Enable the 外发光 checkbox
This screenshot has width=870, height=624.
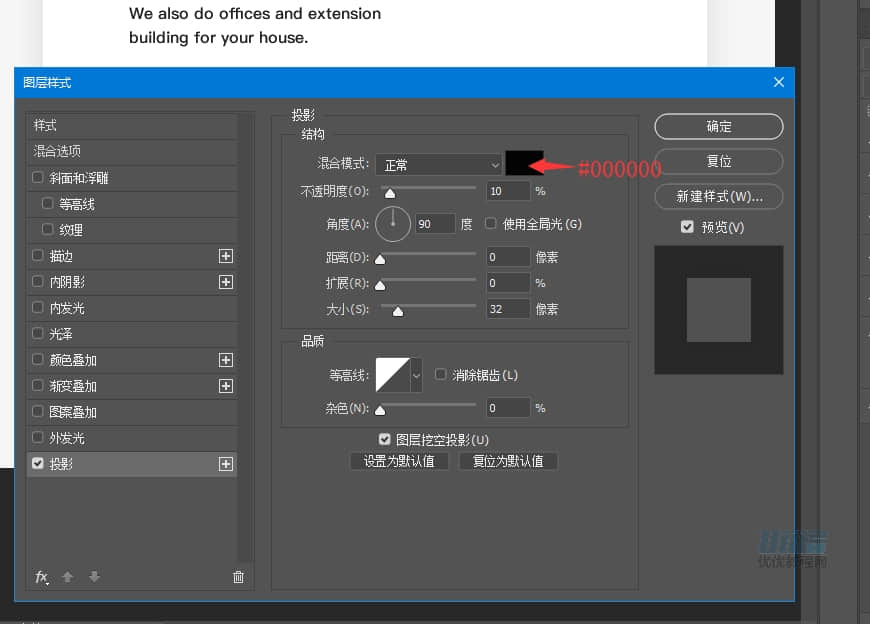[38, 438]
